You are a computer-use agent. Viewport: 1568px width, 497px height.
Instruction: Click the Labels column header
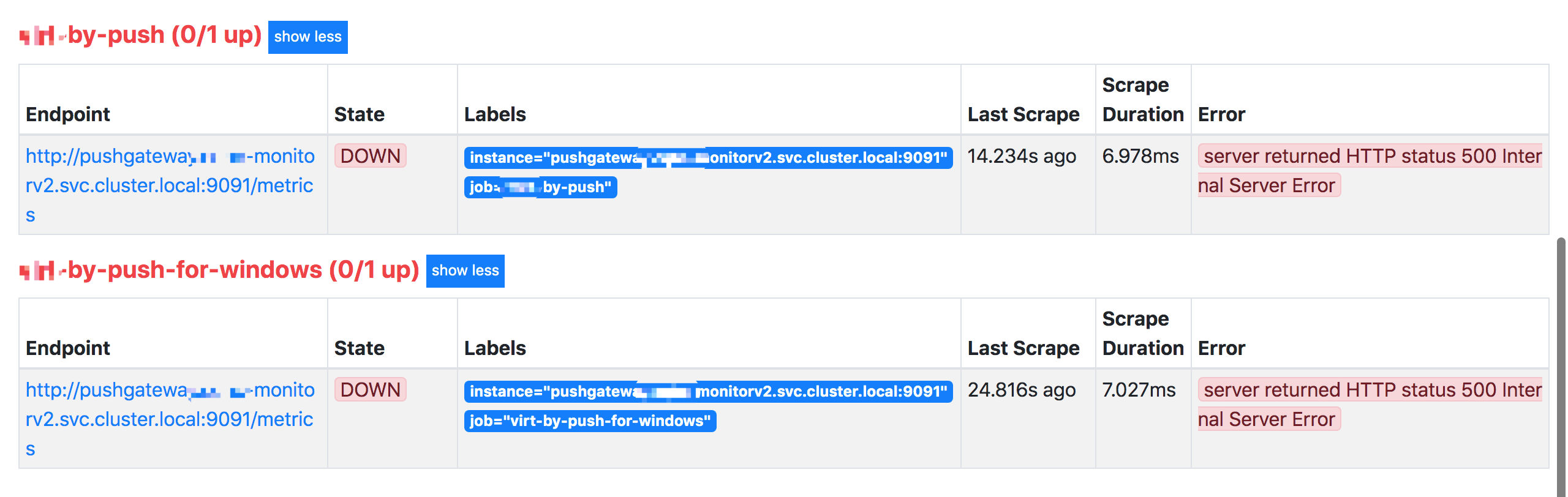[496, 114]
